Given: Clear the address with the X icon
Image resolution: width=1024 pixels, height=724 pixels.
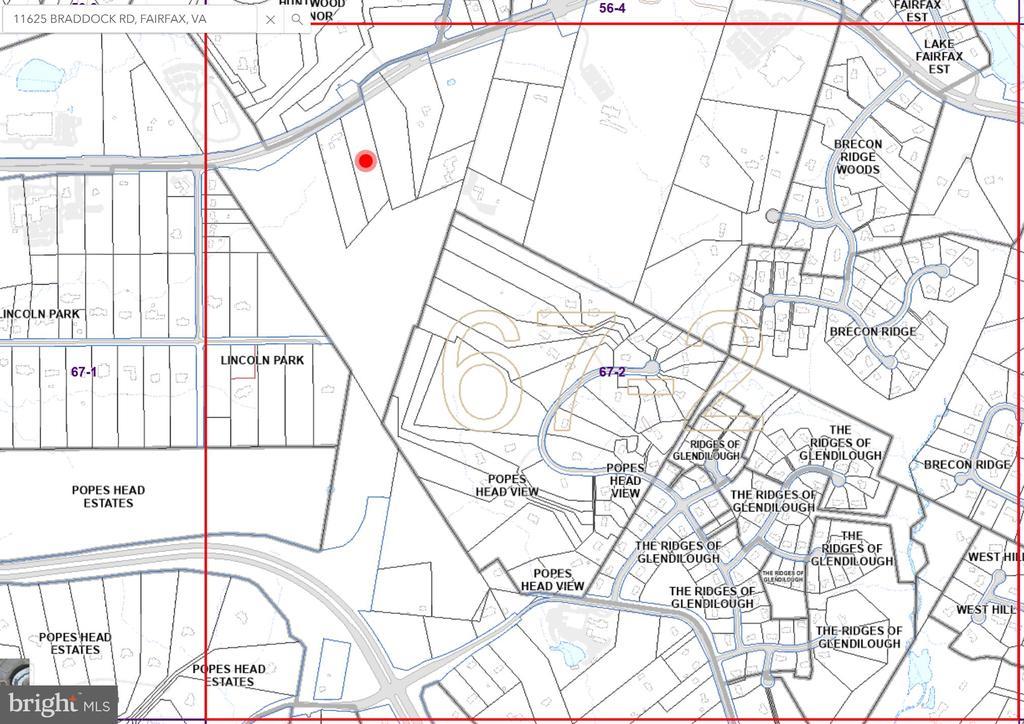Looking at the screenshot, I should click(x=270, y=19).
